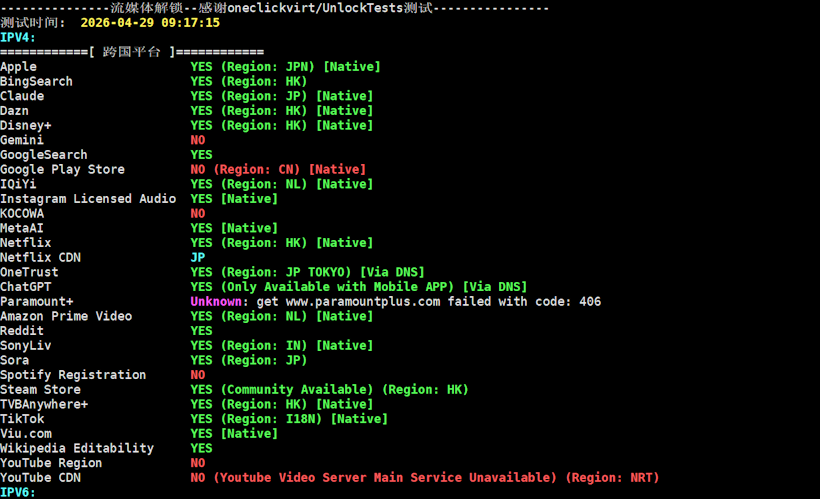820x499 pixels.
Task: Click the timestamp 2026-04-29 09:17:15
Action: 149,22
